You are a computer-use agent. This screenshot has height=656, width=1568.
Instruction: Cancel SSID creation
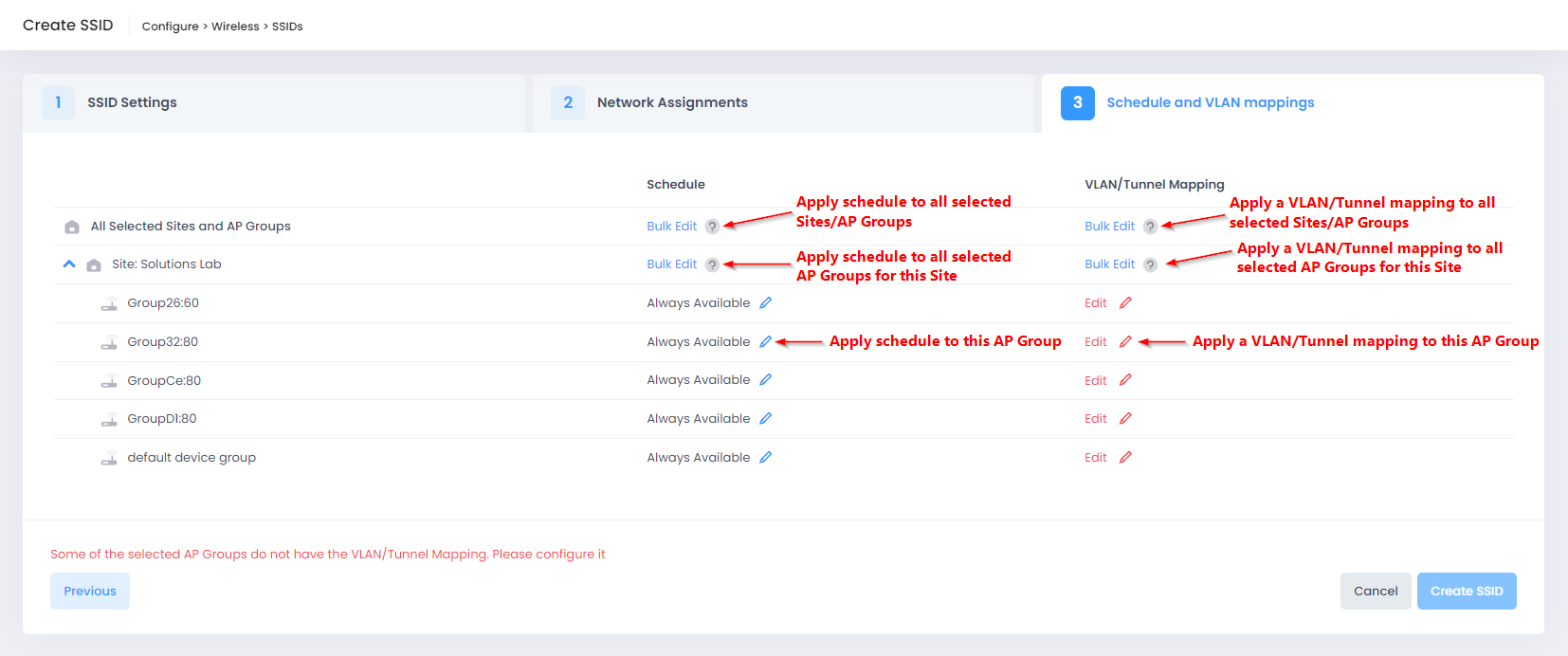pos(1375,591)
